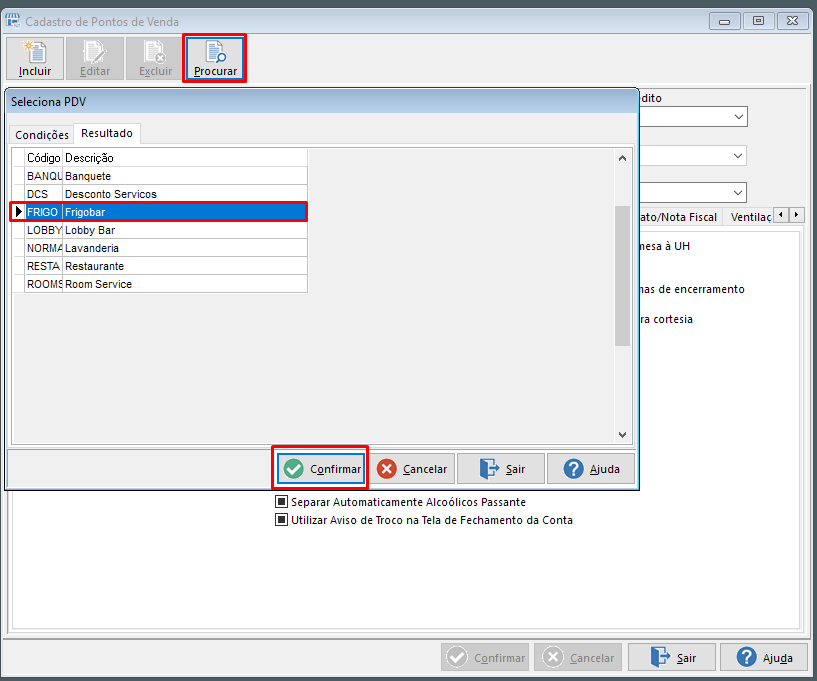Screen dimensions: 817x681
Task: Click the Descrição column header
Action: click(185, 158)
